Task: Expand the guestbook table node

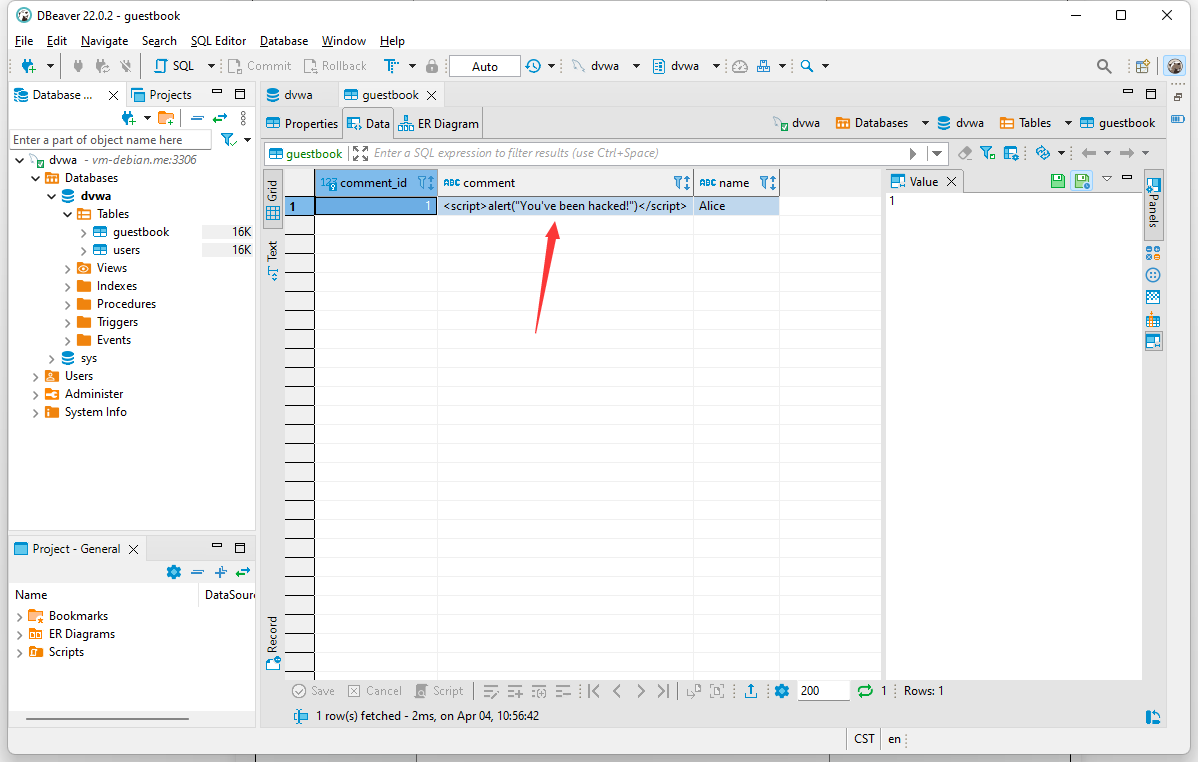Action: pos(83,232)
